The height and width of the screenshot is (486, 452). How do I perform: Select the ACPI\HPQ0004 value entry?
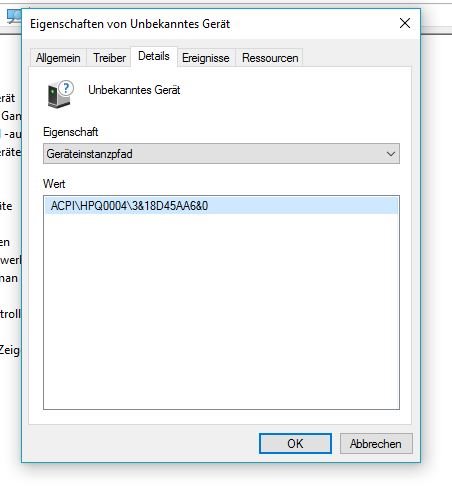point(221,206)
